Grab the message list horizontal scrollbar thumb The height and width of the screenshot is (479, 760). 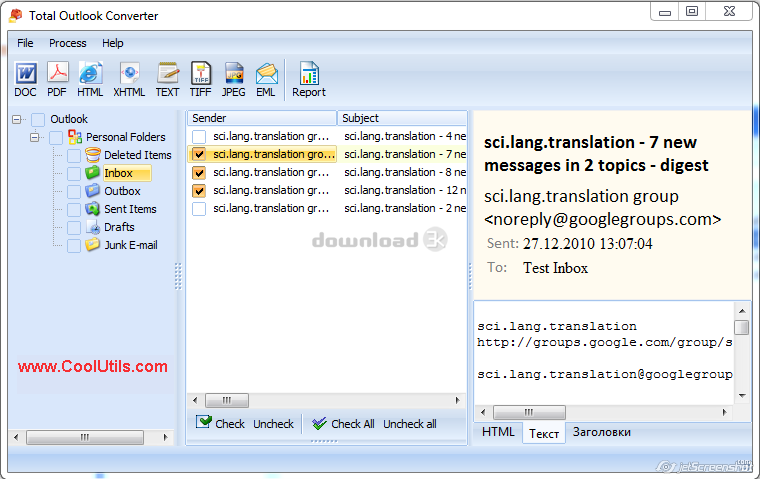coord(227,400)
